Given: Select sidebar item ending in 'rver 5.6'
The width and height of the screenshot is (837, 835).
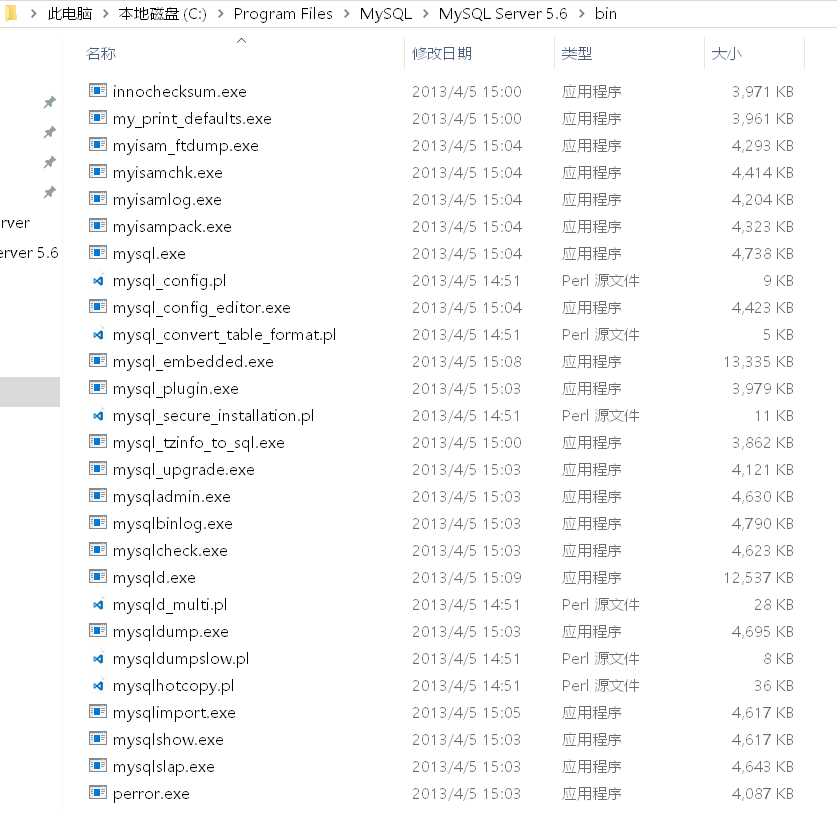Looking at the screenshot, I should click(29, 253).
